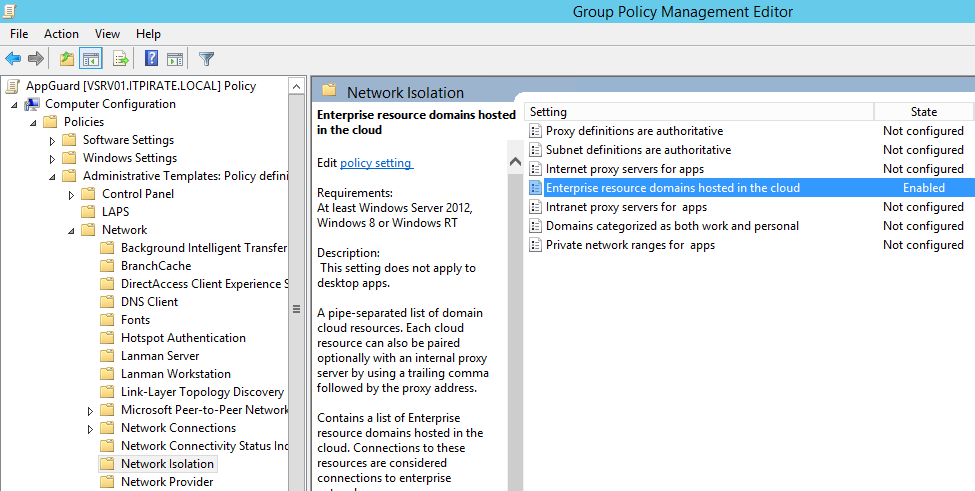The width and height of the screenshot is (975, 491).
Task: Toggle the Show/Hide Console Tree icon
Action: pos(91,59)
